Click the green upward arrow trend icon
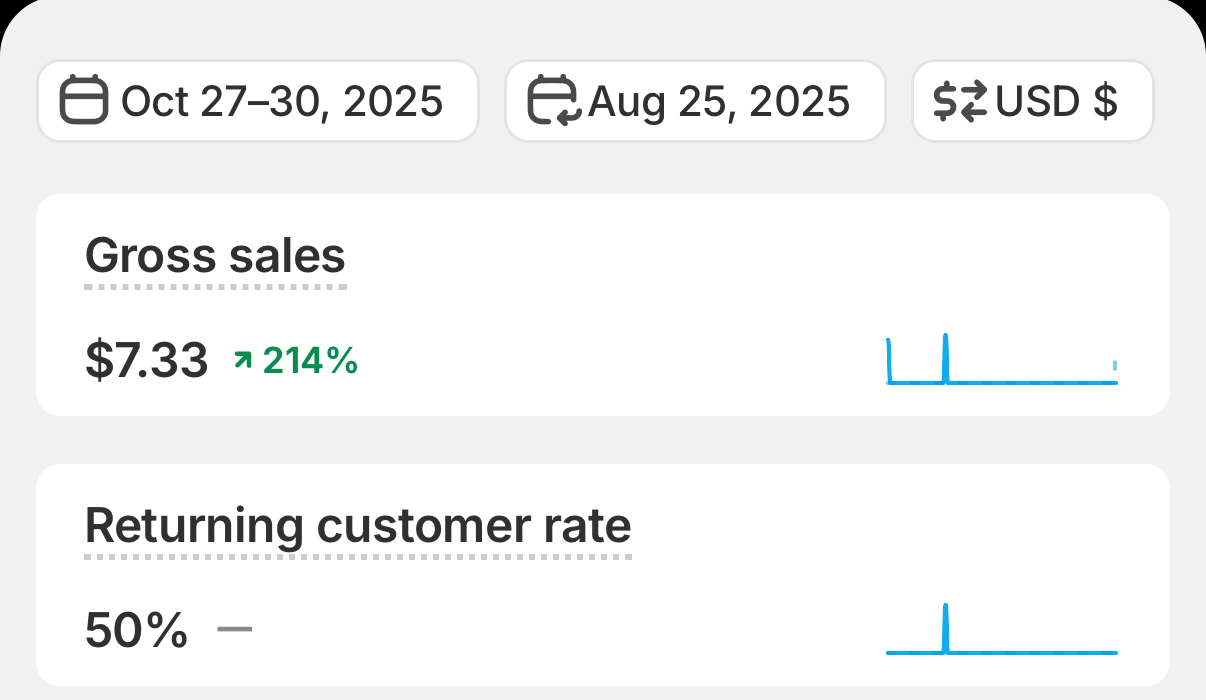Viewport: 1206px width, 700px height. 243,360
